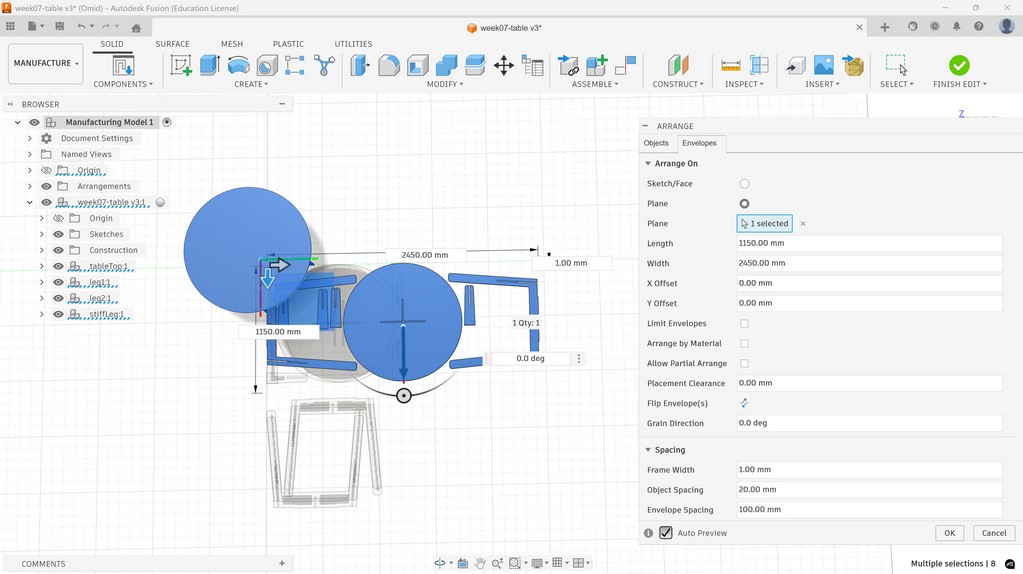Select the Sketch/Face radio button
The width and height of the screenshot is (1023, 574).
tap(744, 184)
